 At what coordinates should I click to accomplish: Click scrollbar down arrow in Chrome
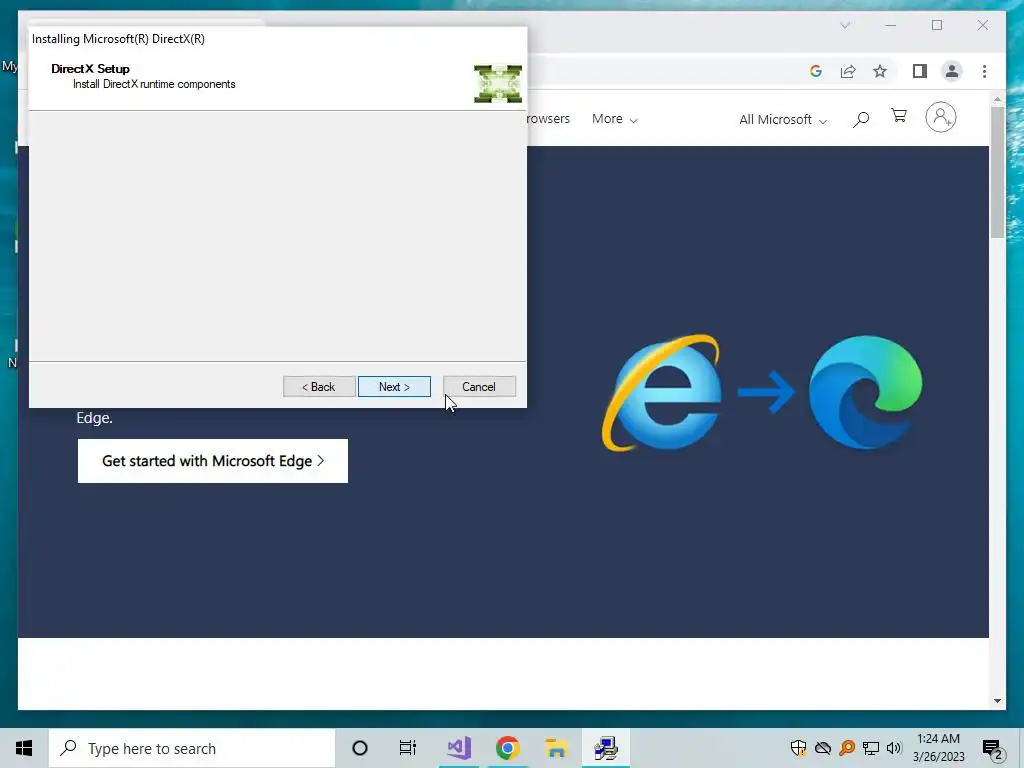[x=997, y=701]
